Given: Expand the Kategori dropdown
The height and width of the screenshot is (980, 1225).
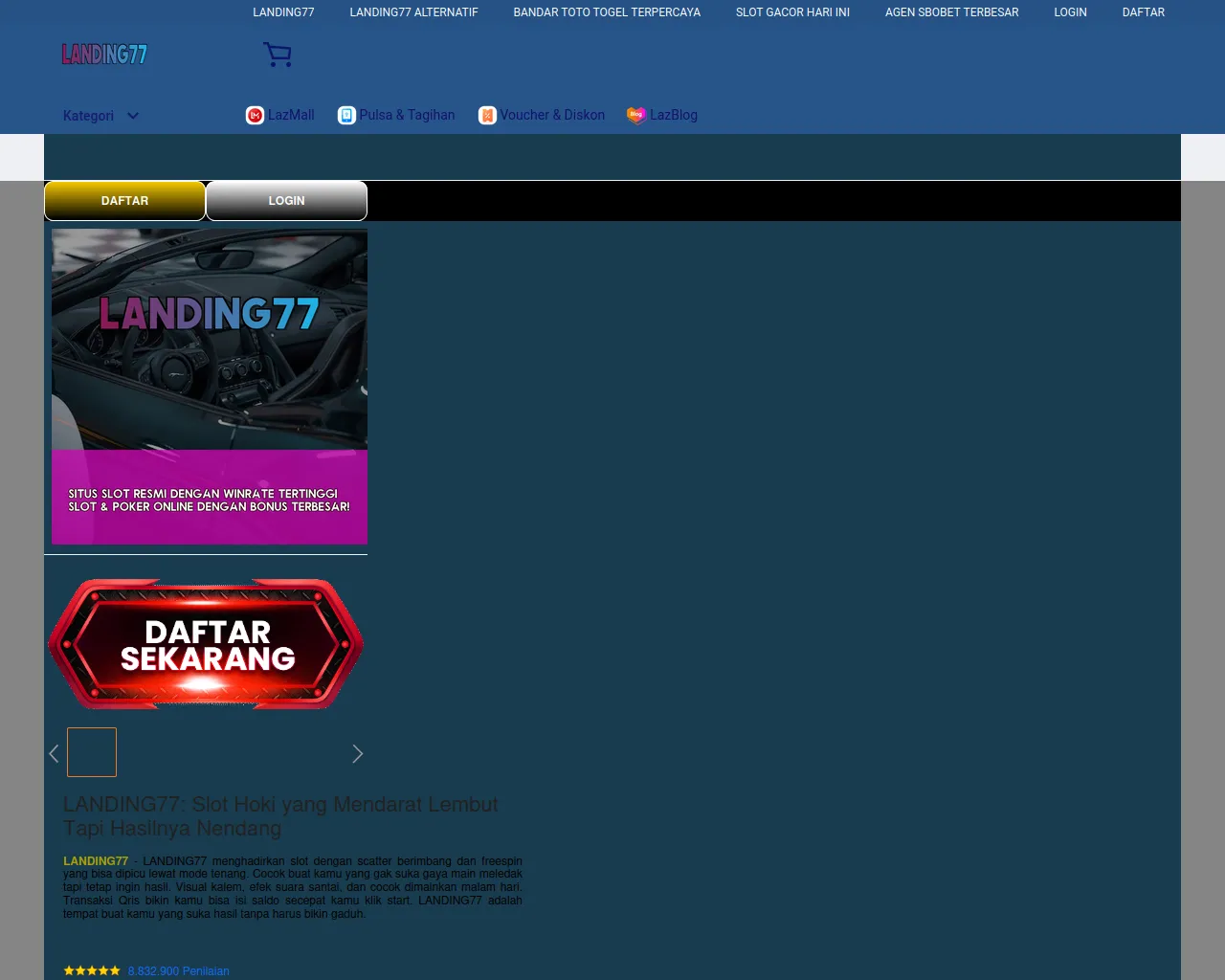Looking at the screenshot, I should coord(101,116).
